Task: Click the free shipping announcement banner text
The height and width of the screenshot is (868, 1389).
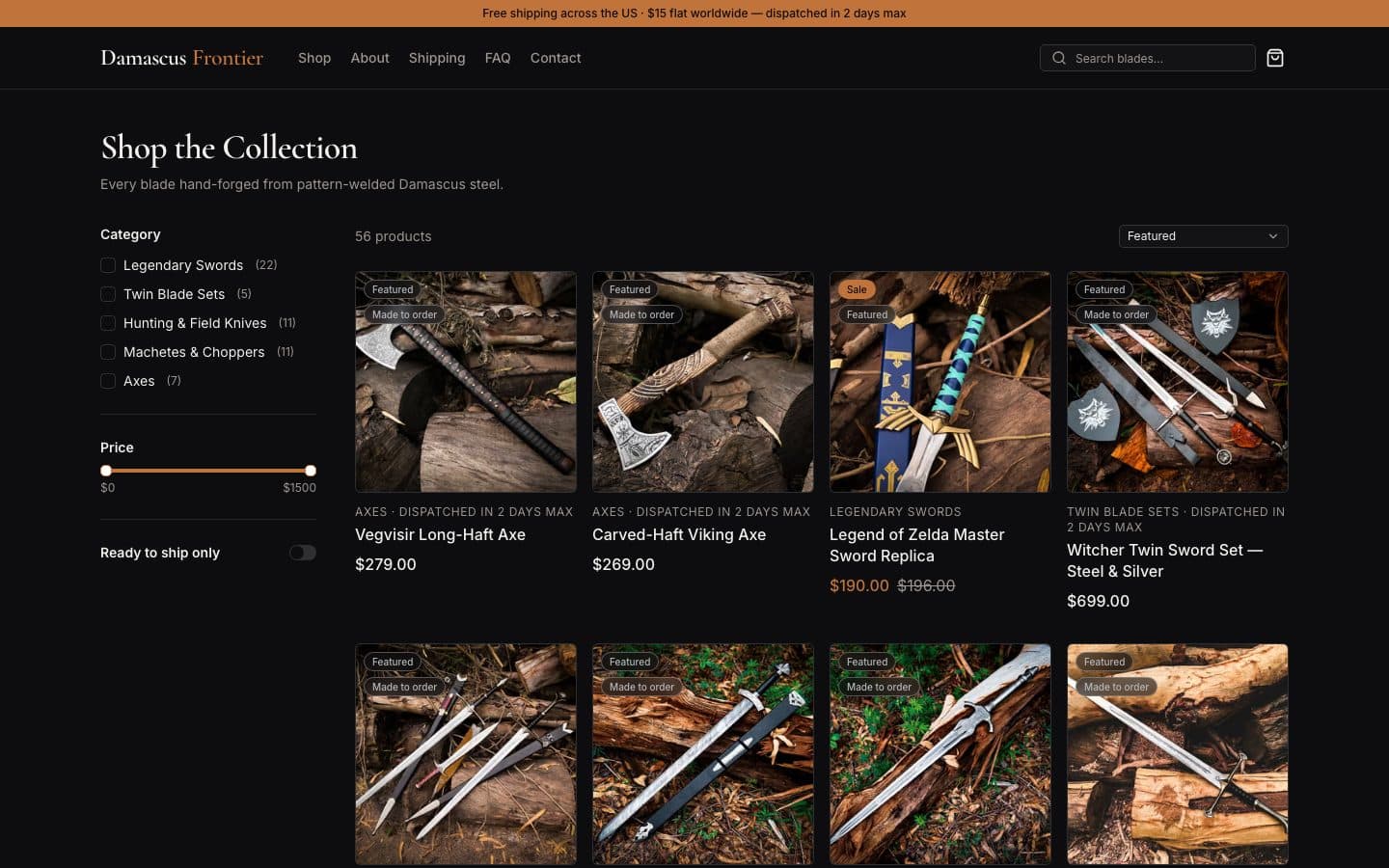Action: (694, 14)
